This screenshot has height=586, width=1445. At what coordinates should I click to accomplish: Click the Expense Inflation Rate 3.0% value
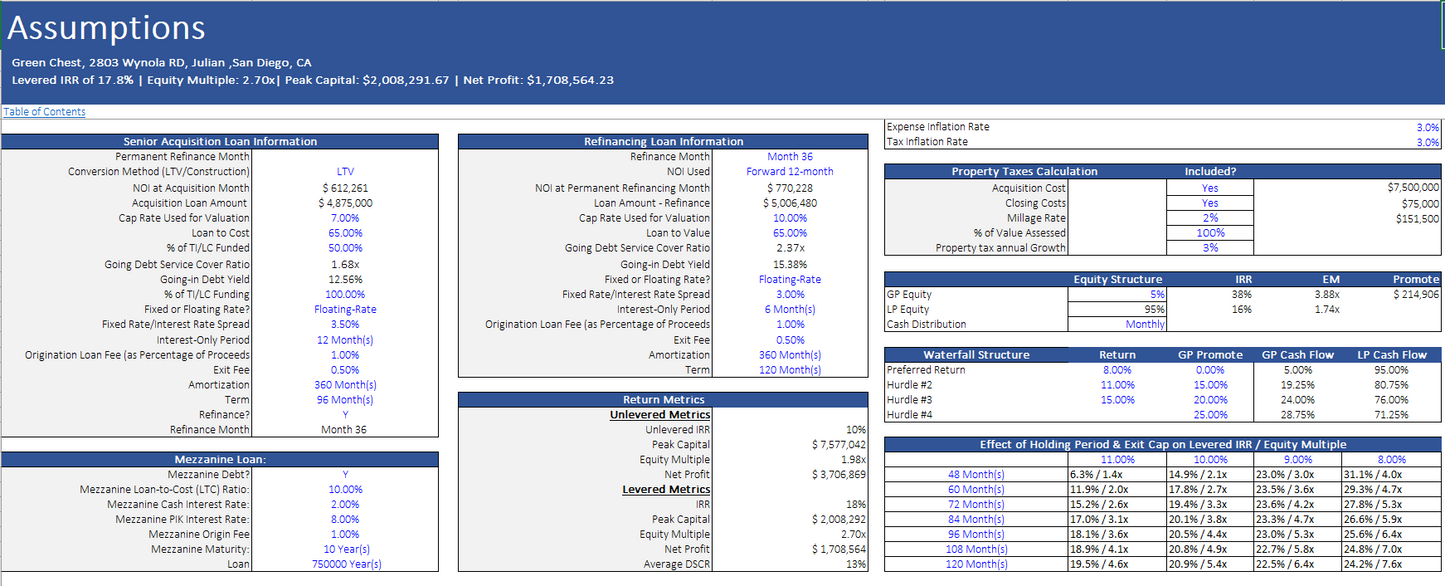pos(1427,127)
